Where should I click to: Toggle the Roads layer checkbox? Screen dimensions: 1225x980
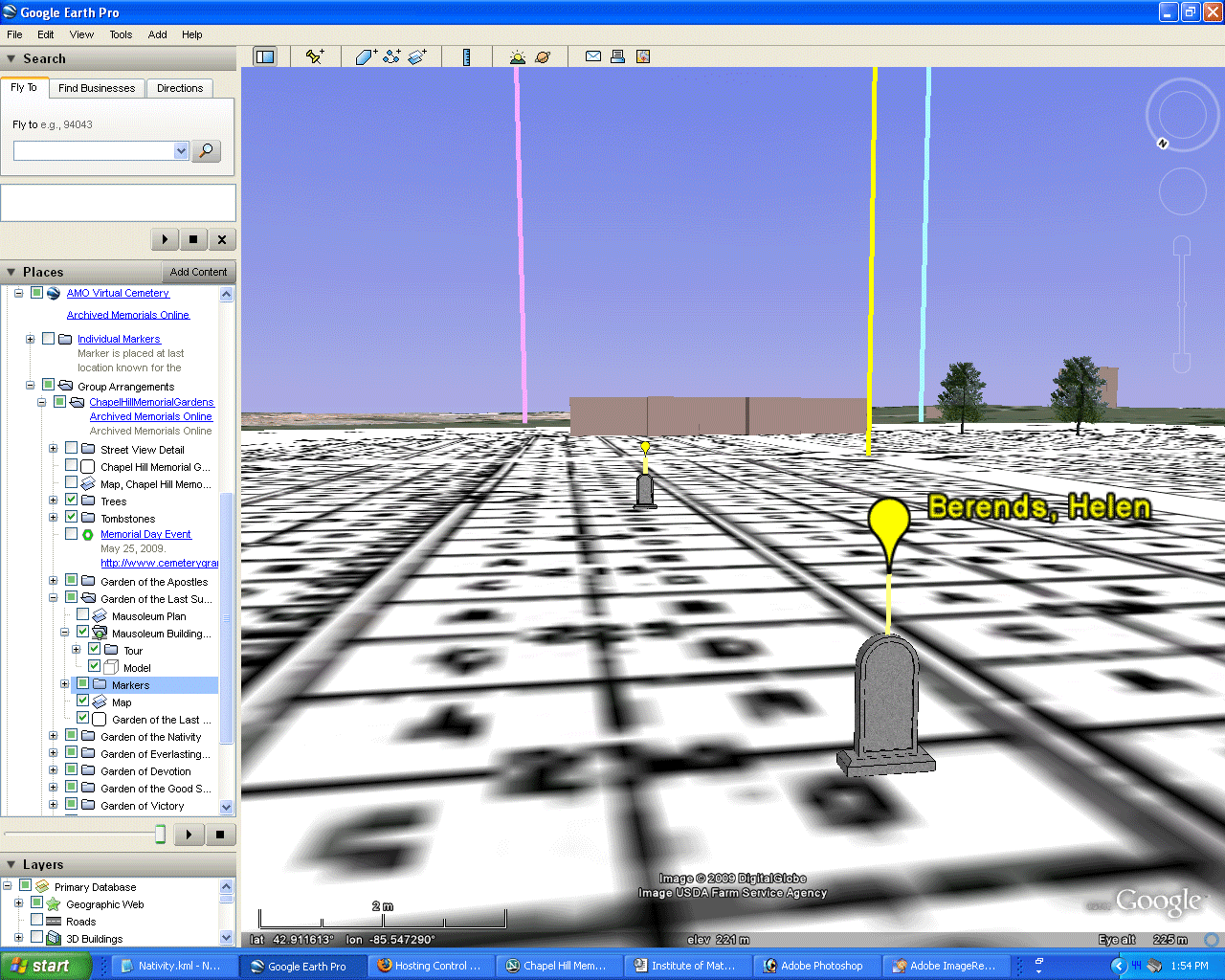[x=37, y=921]
